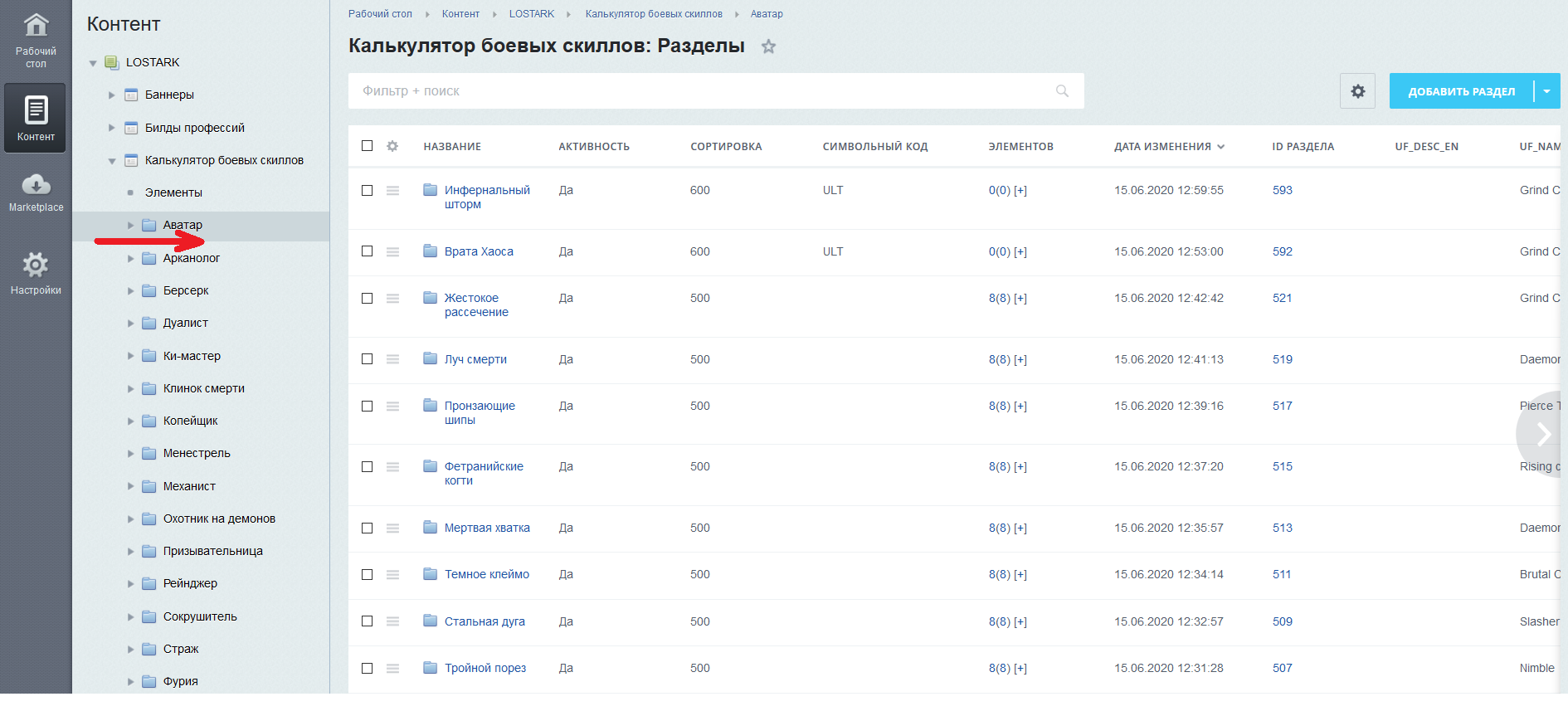Check the Фетранийские когти row checkbox

coord(367,466)
